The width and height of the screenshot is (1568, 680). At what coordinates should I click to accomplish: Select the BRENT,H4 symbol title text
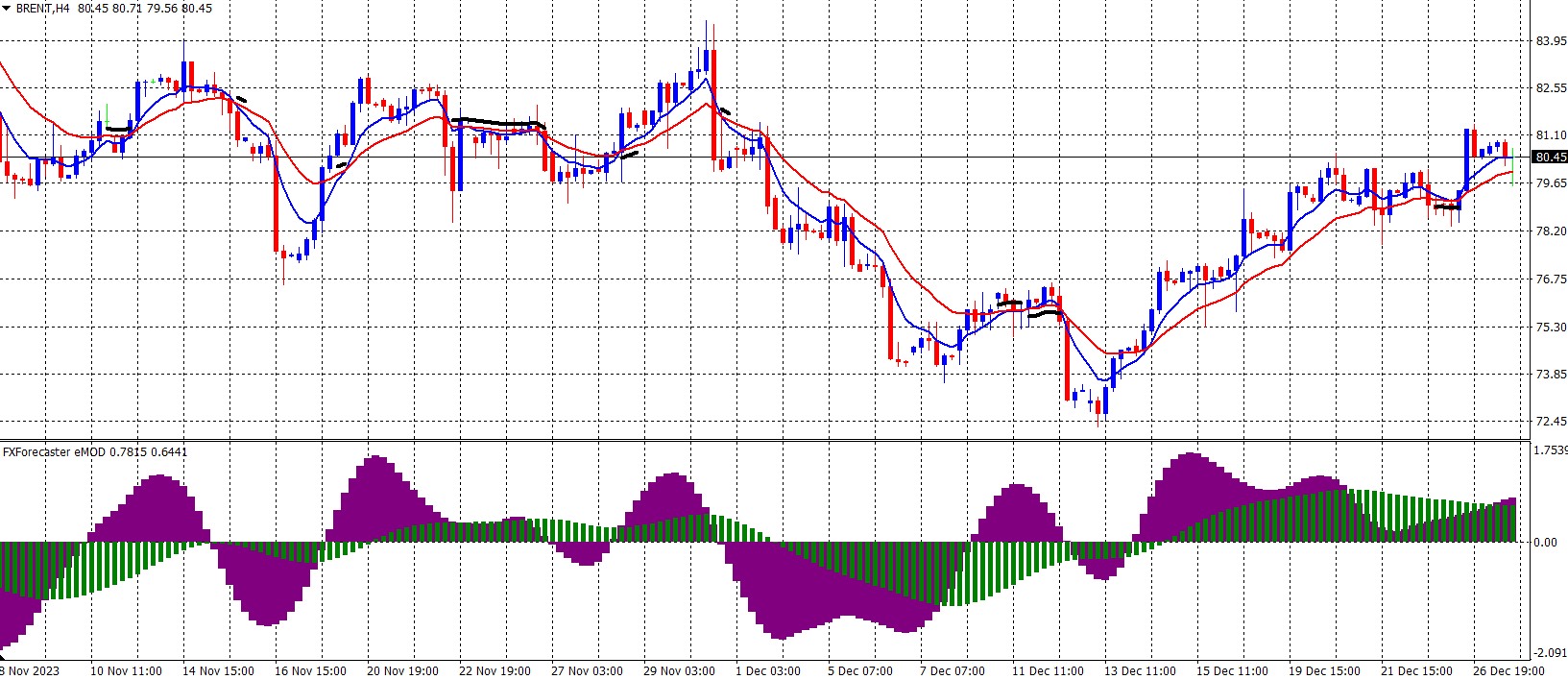(42, 8)
